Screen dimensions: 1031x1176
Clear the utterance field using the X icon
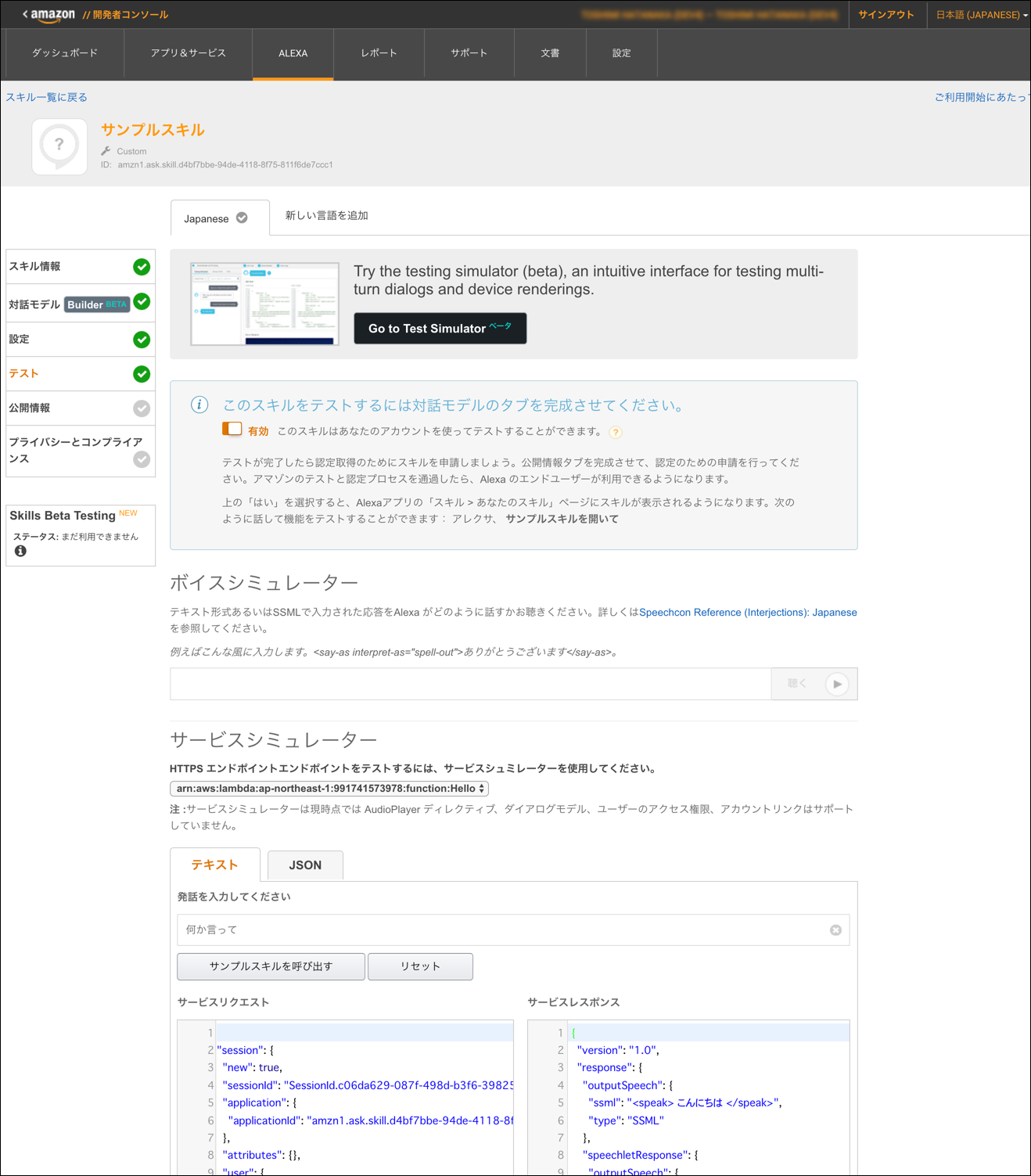(835, 930)
